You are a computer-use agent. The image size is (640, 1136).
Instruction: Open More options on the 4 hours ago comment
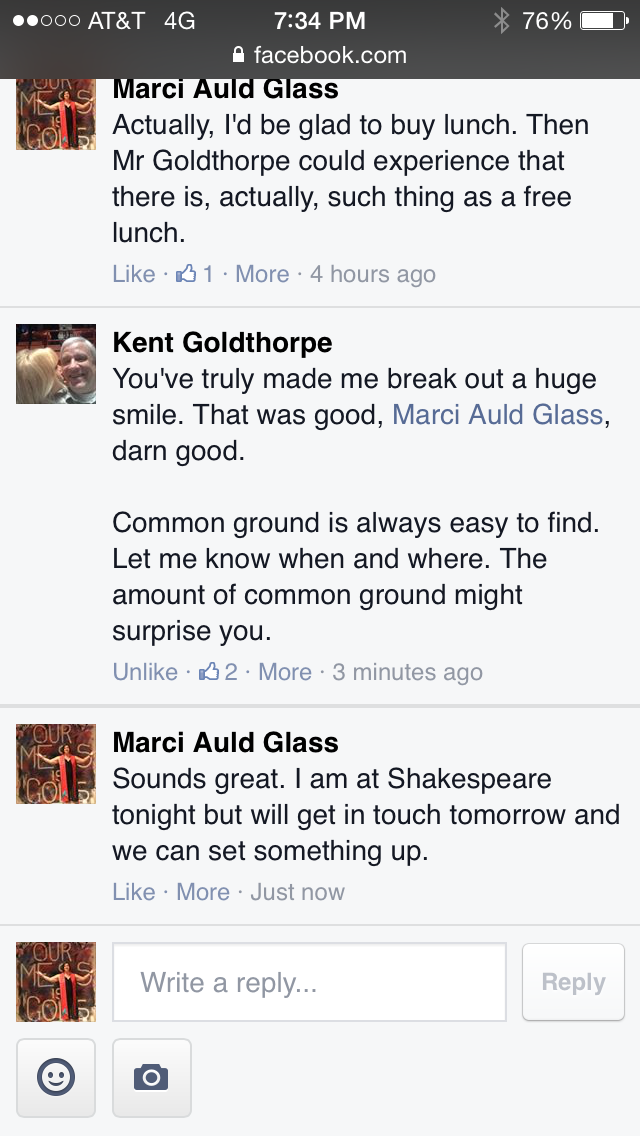pyautogui.click(x=262, y=274)
